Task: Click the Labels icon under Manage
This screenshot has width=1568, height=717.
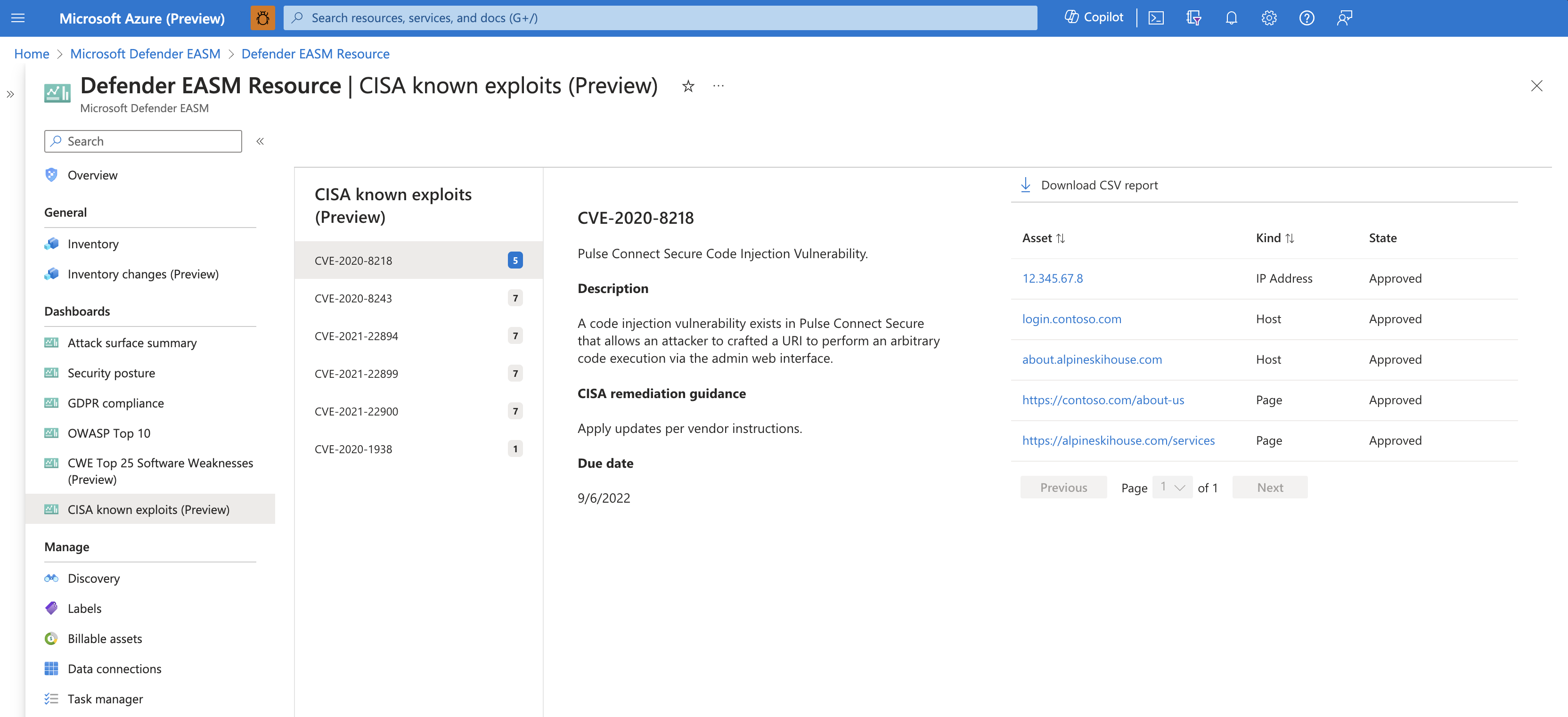Action: pos(51,607)
